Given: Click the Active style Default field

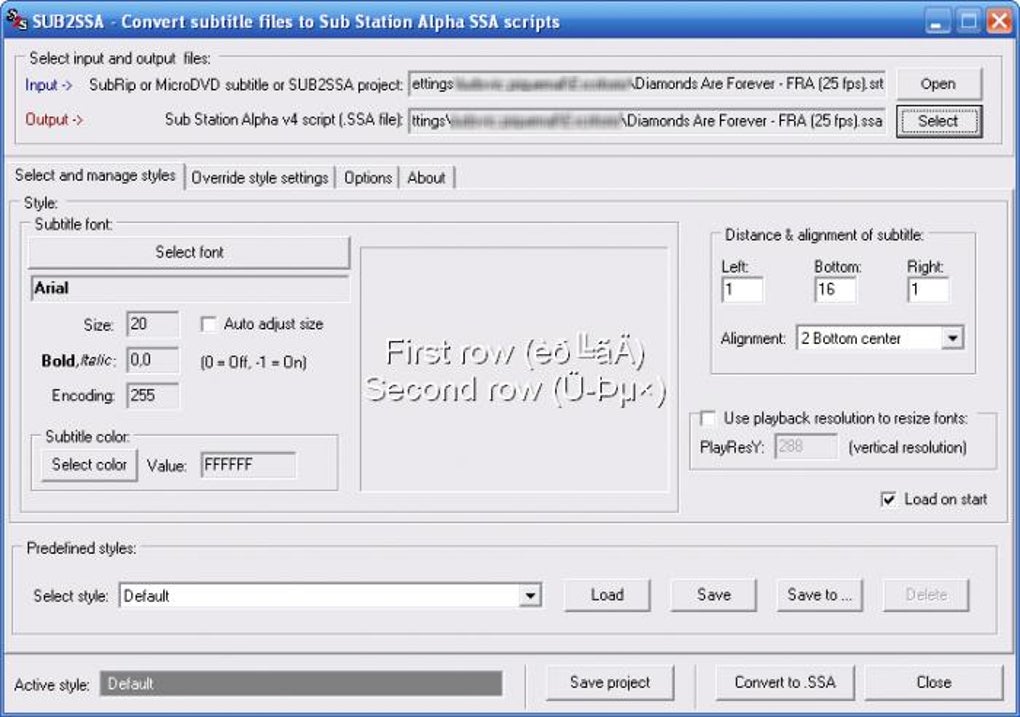Looking at the screenshot, I should [301, 684].
